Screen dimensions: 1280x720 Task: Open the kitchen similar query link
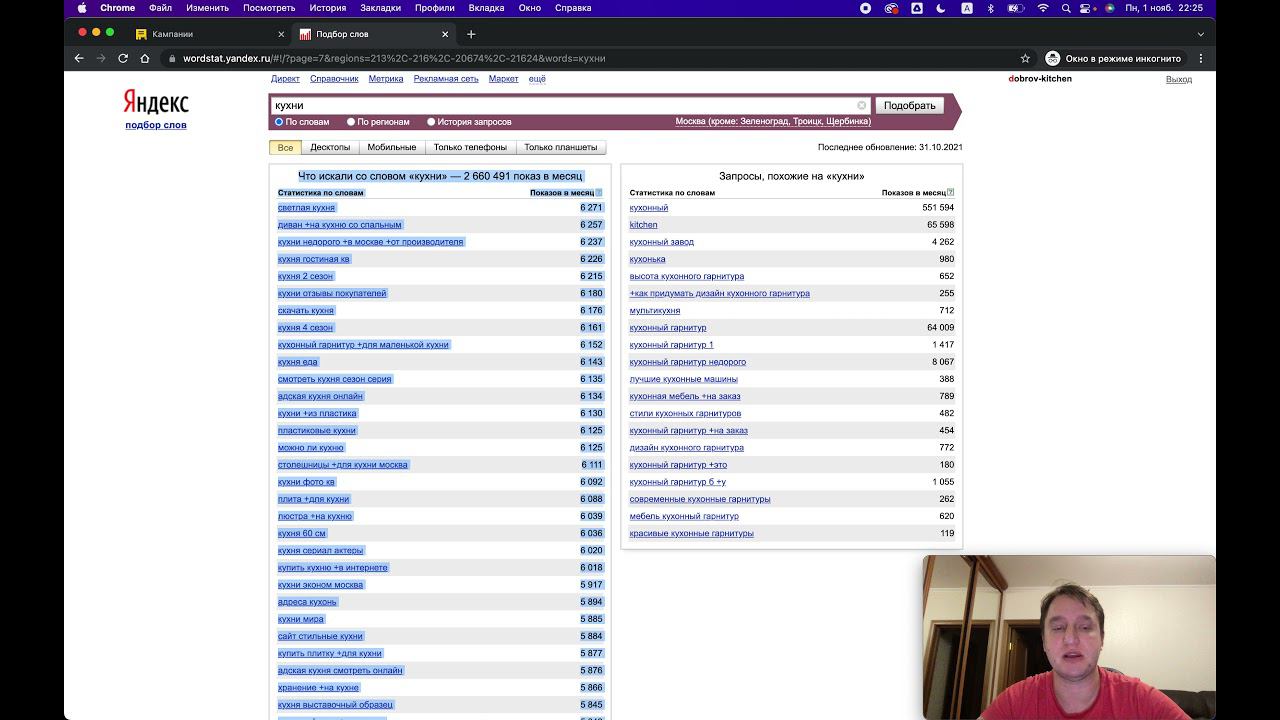coord(643,225)
